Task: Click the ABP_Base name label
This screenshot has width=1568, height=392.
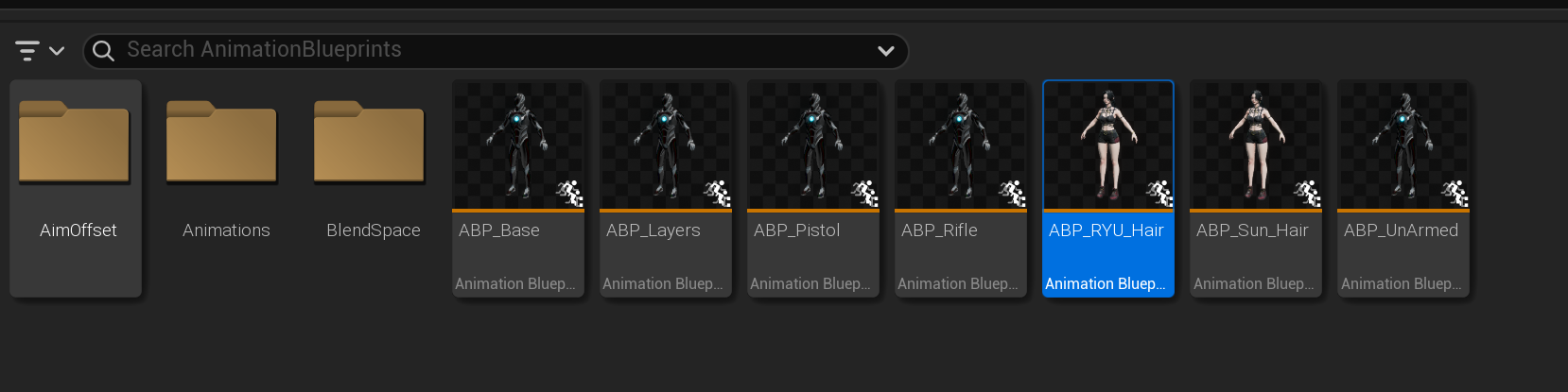Action: click(499, 230)
